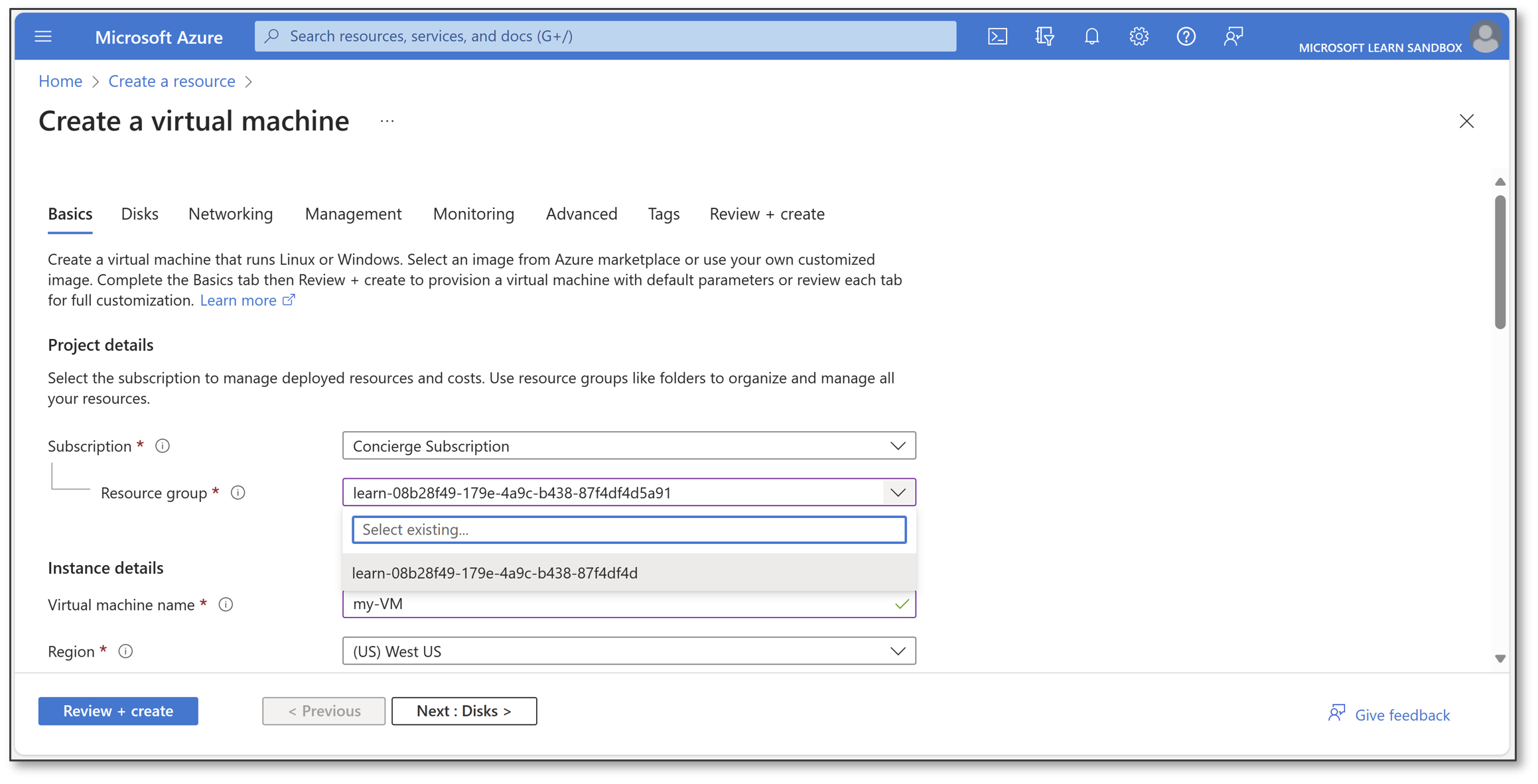Open portal settings gear

1139,36
